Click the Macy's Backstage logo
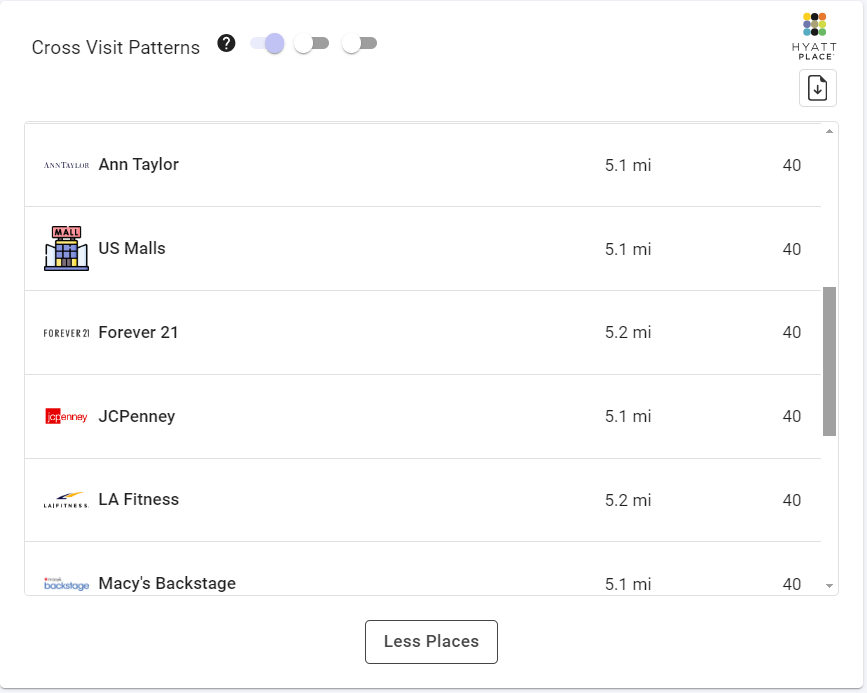This screenshot has width=867, height=693. pyautogui.click(x=67, y=584)
